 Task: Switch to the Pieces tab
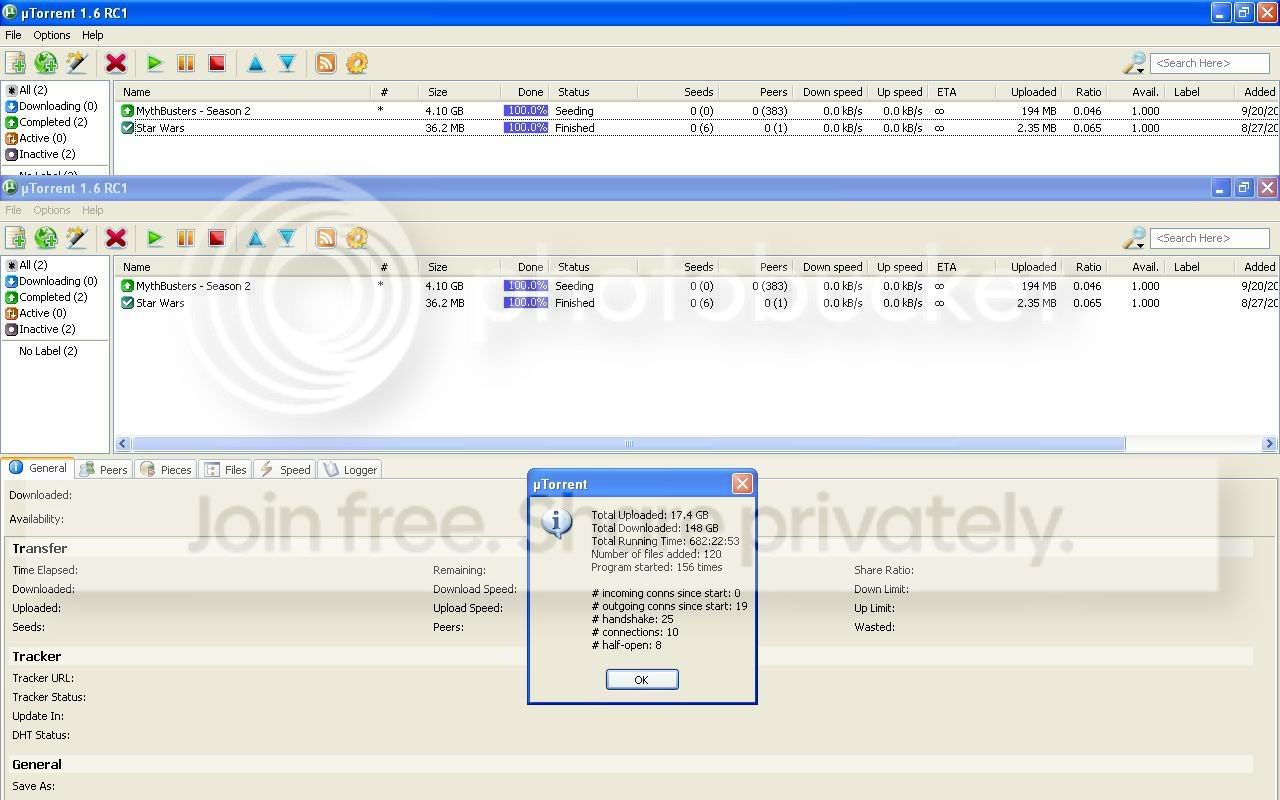[x=166, y=469]
